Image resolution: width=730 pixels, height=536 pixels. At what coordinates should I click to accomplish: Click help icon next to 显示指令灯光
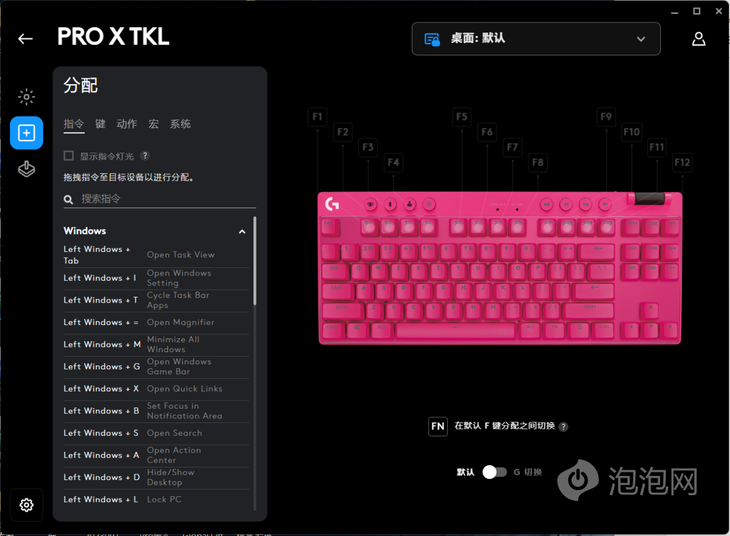145,156
